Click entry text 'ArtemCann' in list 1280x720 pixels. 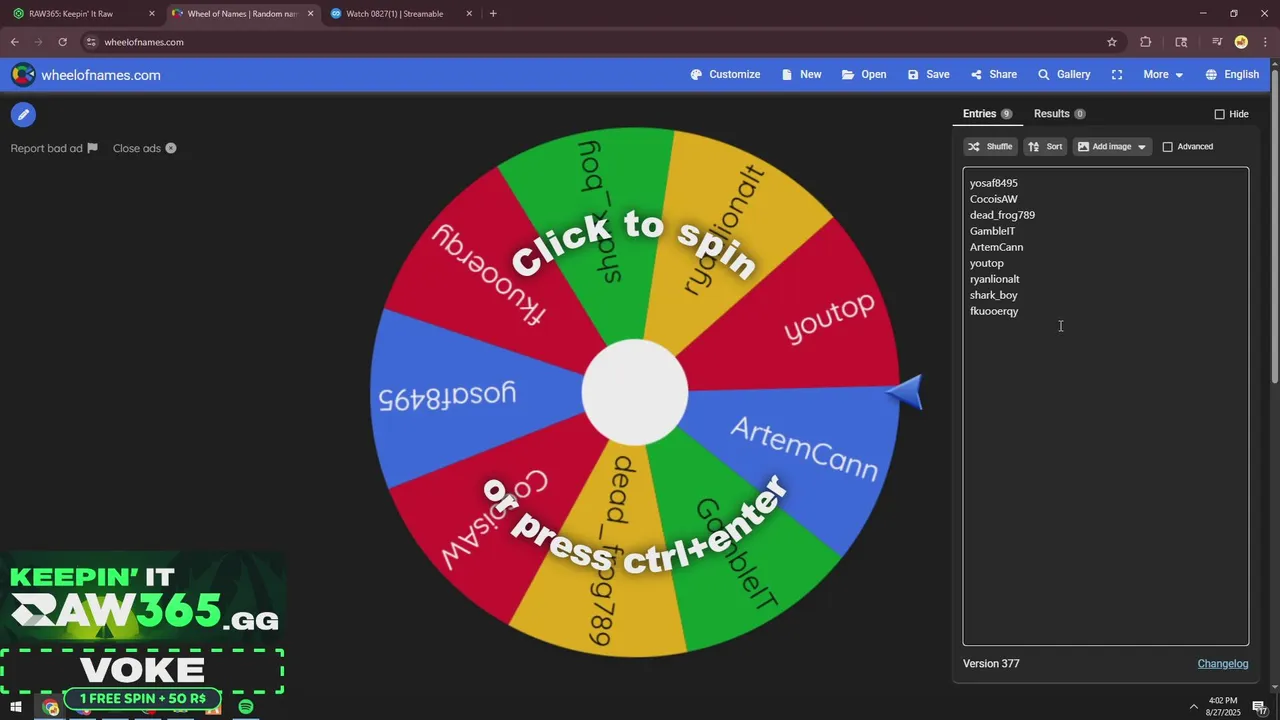click(x=996, y=247)
